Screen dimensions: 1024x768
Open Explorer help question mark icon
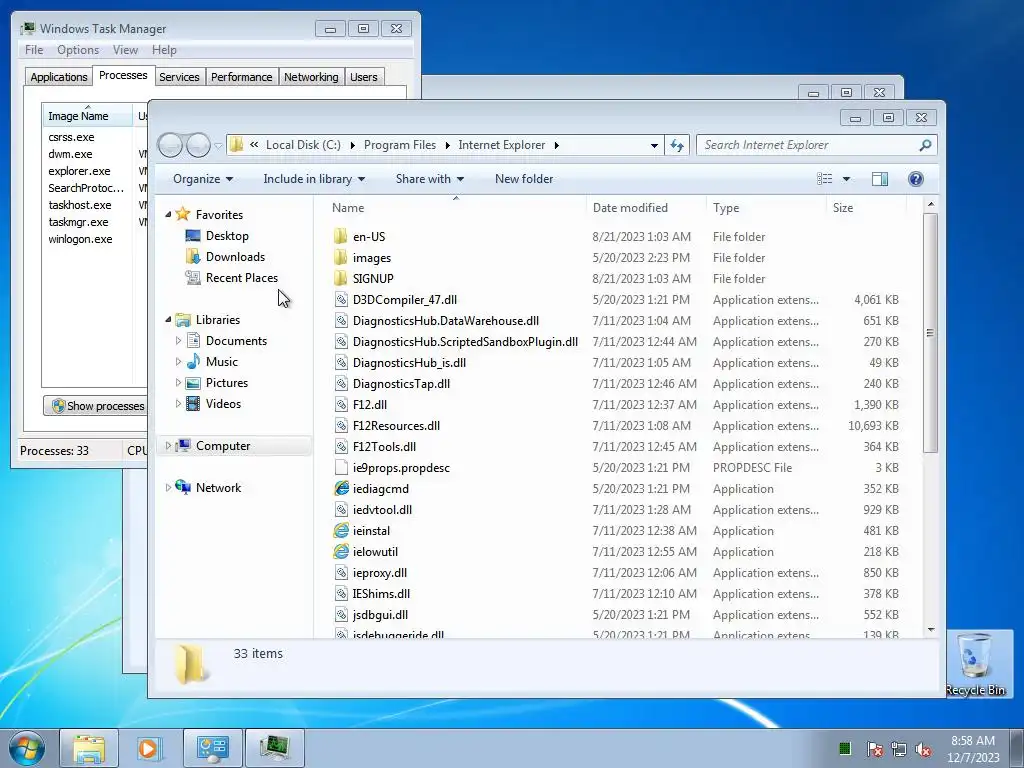pos(916,179)
